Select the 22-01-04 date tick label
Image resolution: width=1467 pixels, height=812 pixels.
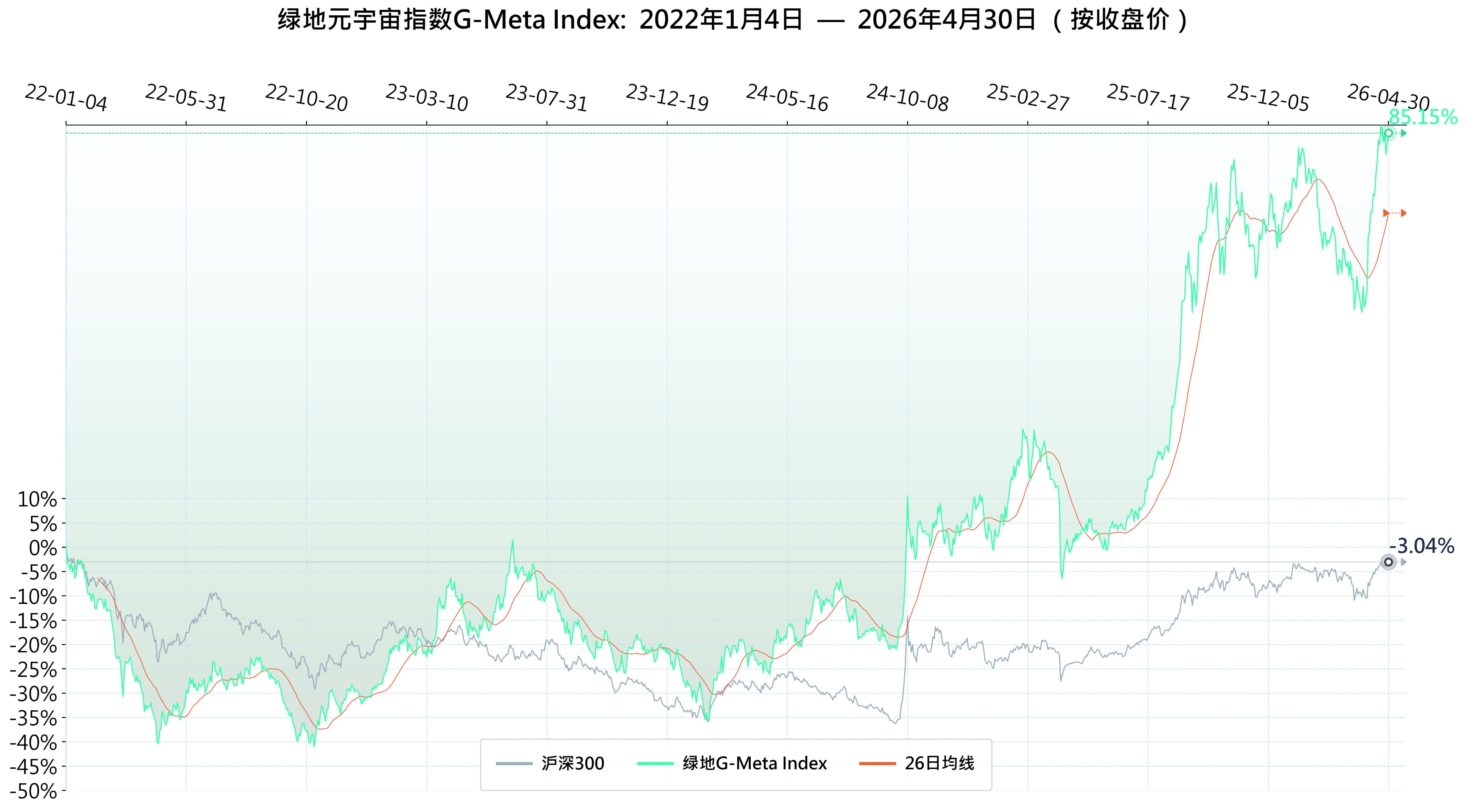(66, 98)
